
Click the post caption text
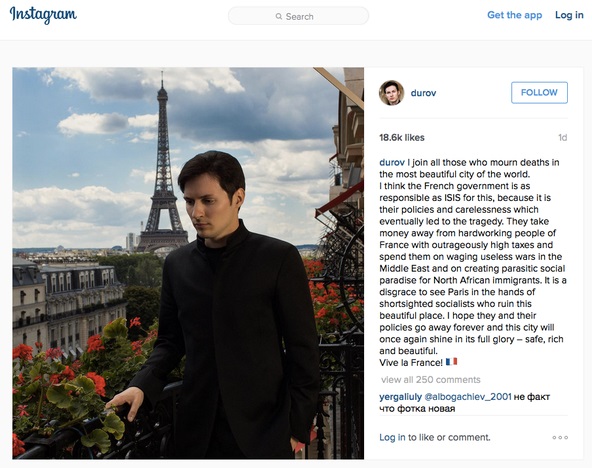point(473,263)
